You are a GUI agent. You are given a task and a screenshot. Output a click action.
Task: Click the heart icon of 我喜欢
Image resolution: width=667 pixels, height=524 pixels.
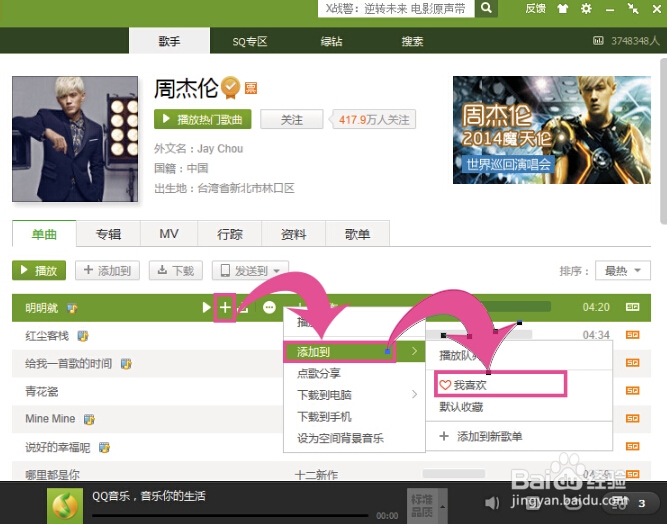pyautogui.click(x=445, y=385)
